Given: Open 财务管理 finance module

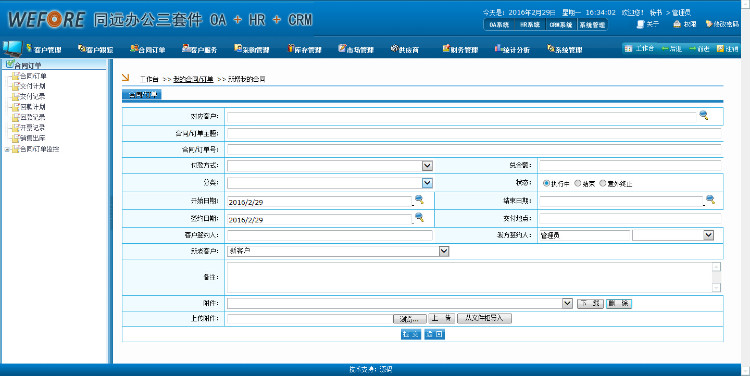Looking at the screenshot, I should (460, 49).
